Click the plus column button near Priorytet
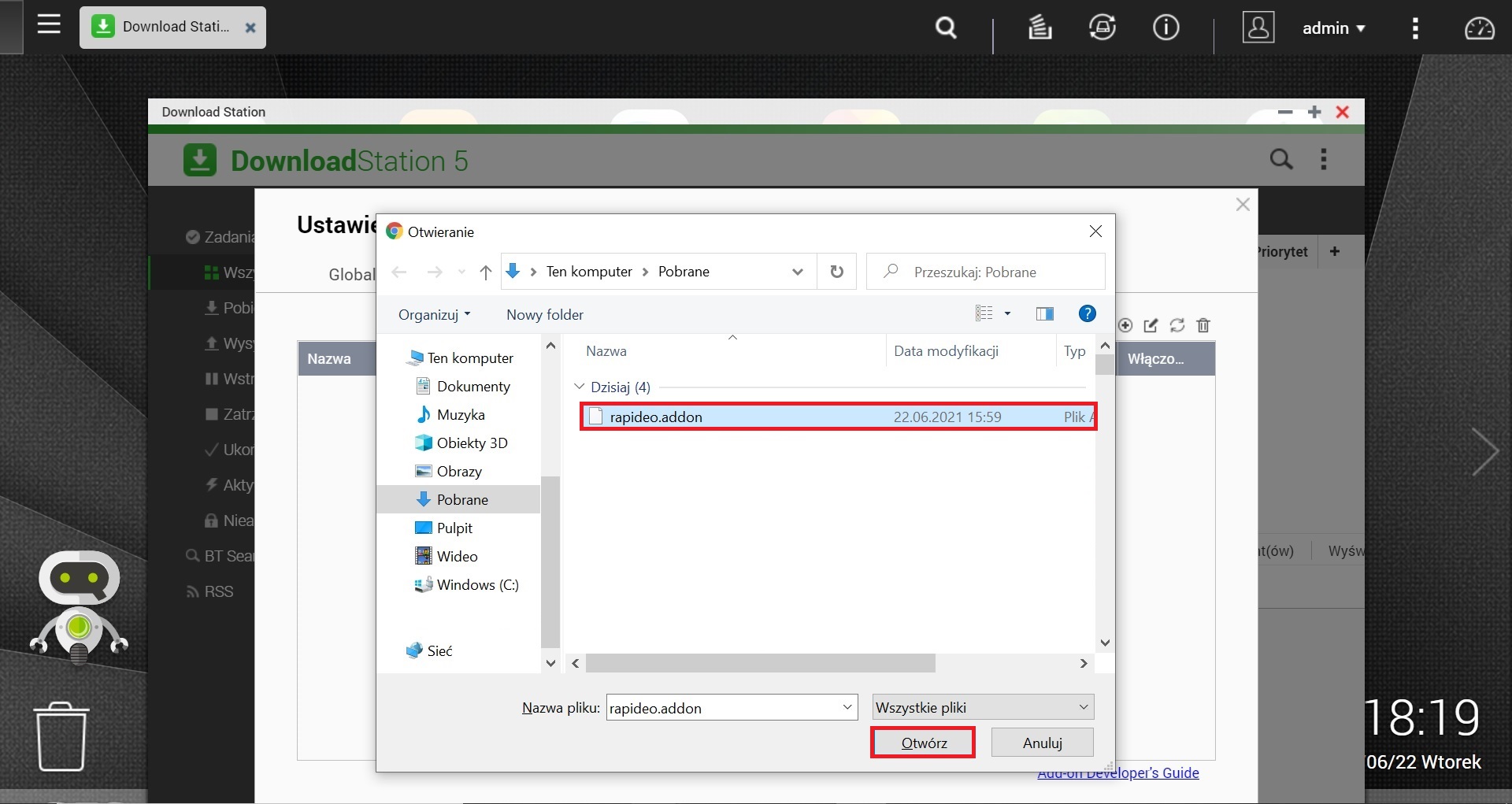The height and width of the screenshot is (804, 1512). click(x=1335, y=251)
